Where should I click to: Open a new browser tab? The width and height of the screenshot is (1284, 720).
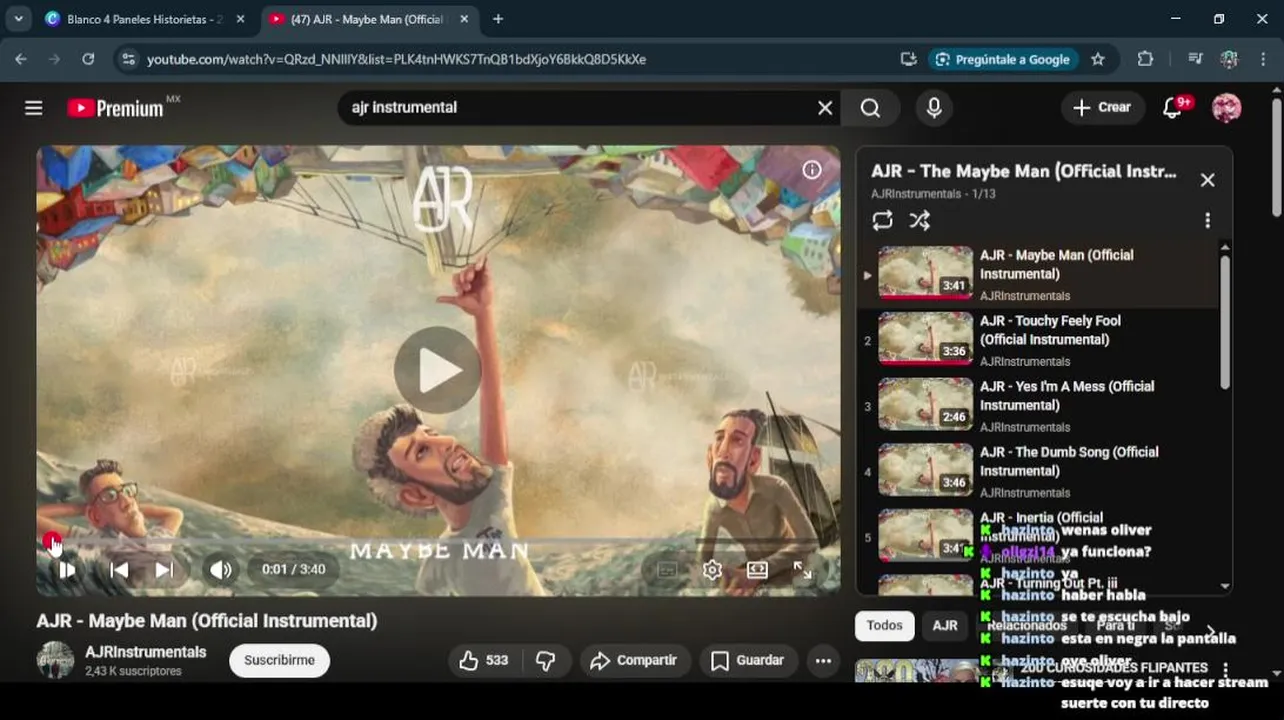[498, 19]
